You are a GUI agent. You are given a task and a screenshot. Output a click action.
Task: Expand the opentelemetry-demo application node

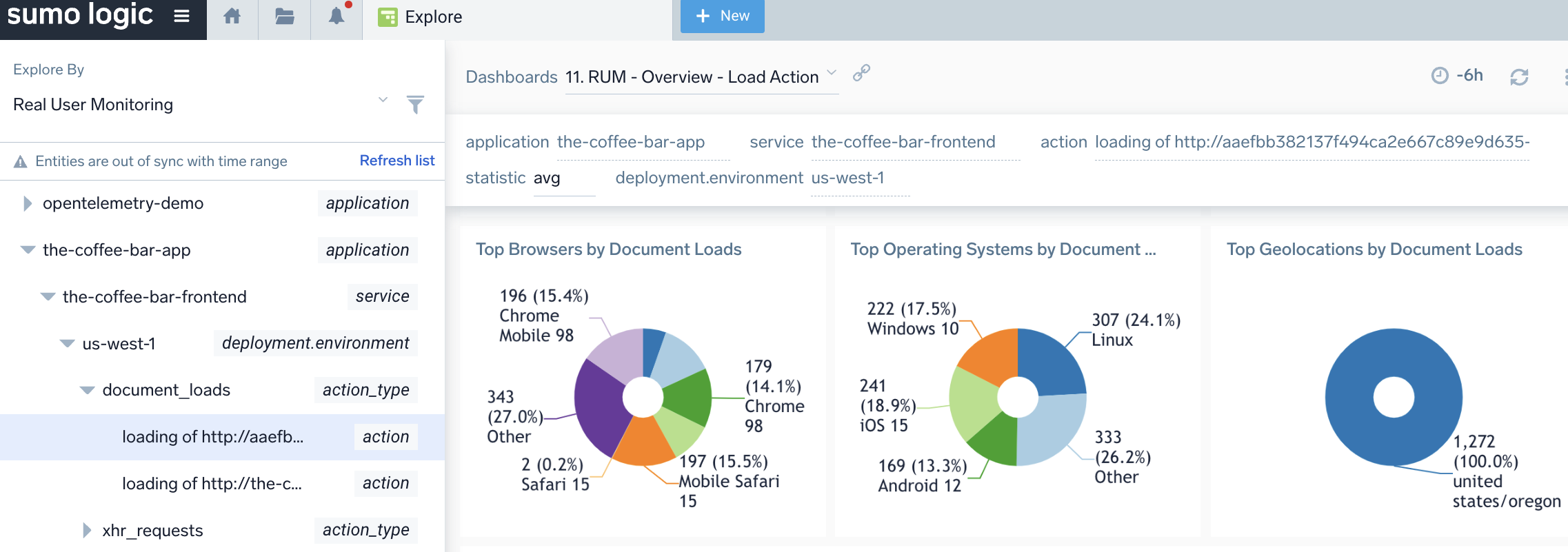[28, 203]
